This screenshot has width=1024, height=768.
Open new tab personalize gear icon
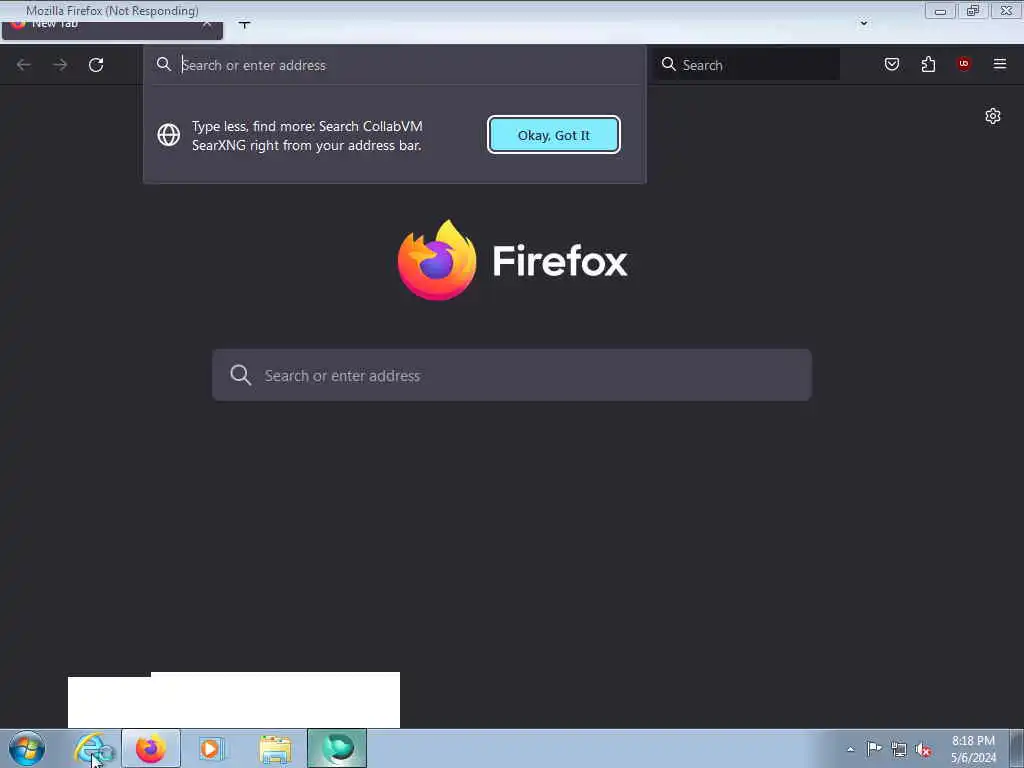coord(993,116)
